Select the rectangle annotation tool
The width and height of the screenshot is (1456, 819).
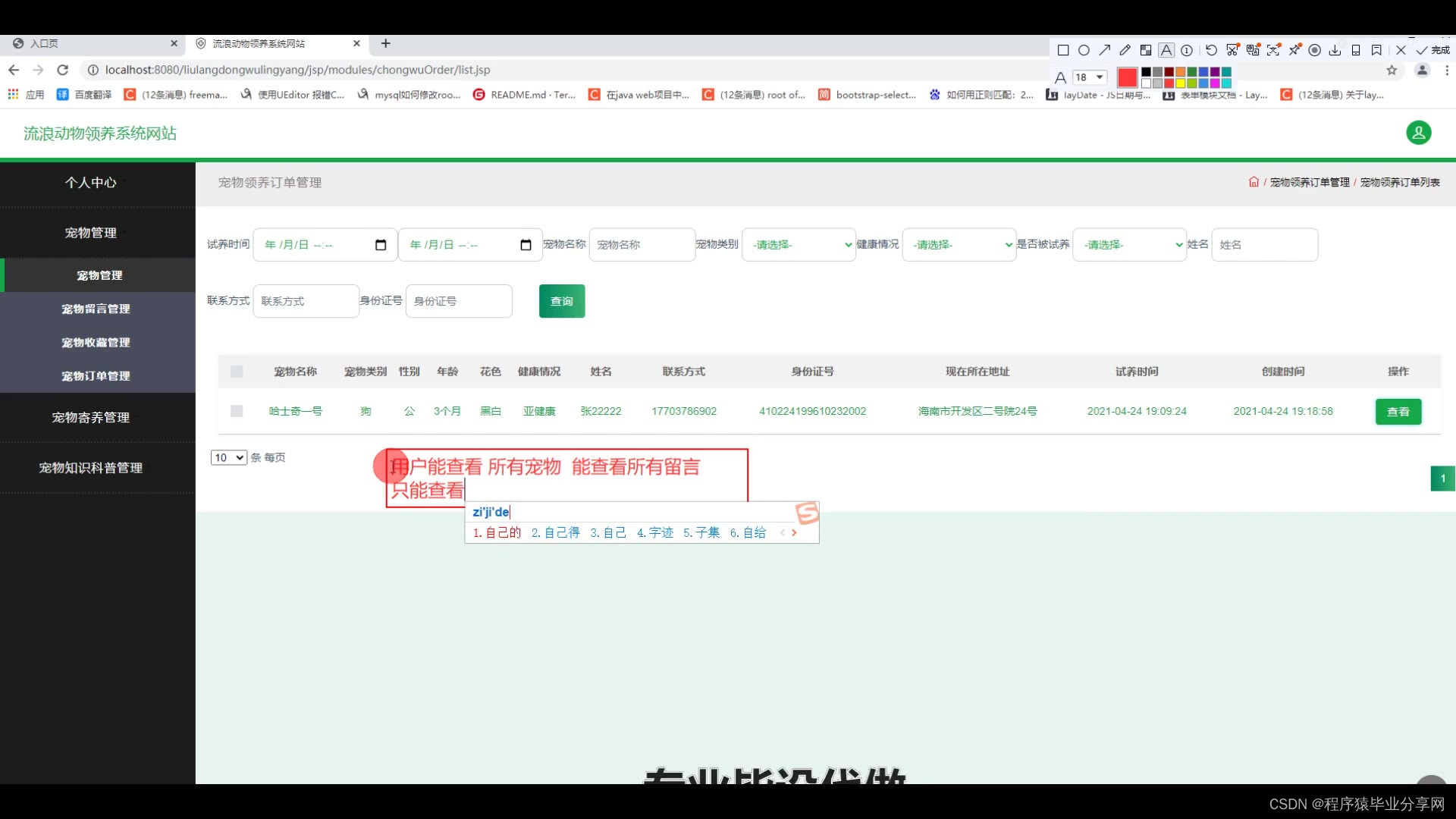[x=1063, y=50]
